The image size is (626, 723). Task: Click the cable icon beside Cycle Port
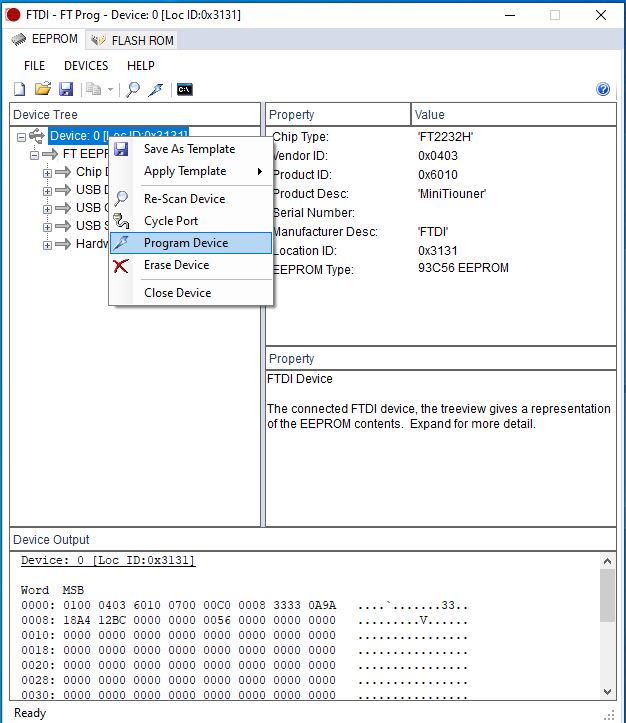[x=121, y=221]
